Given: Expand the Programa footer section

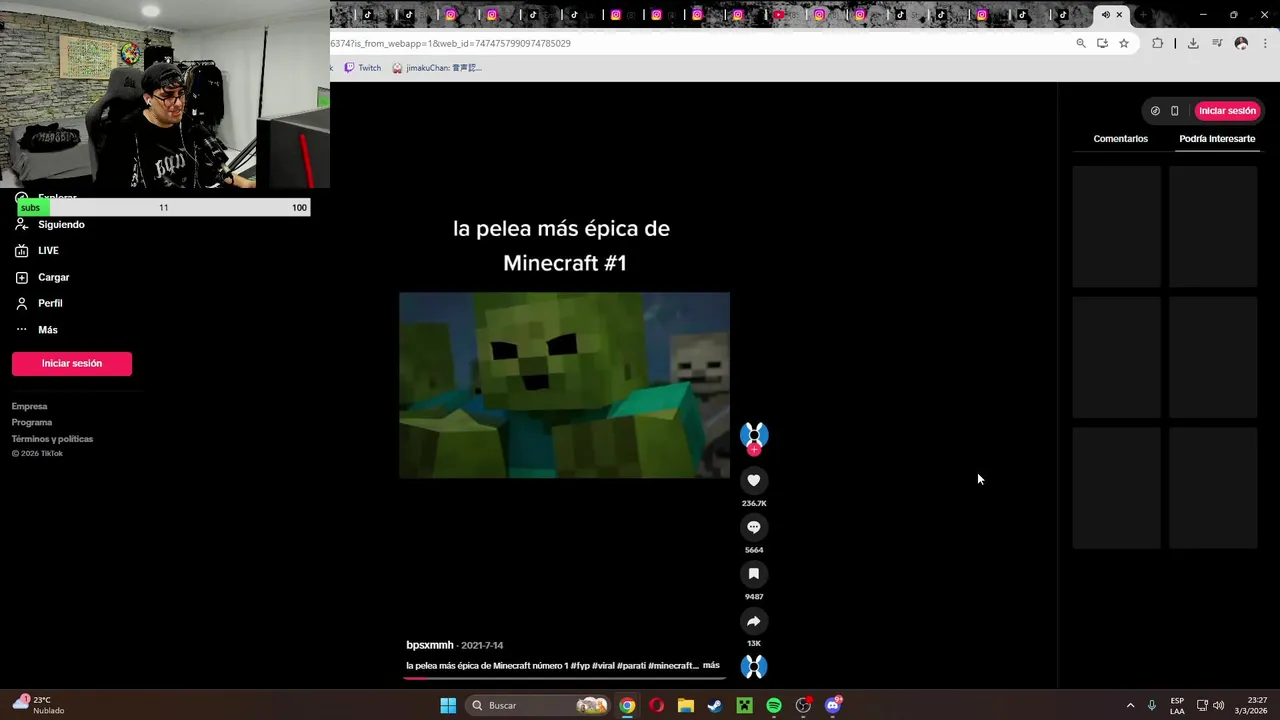Looking at the screenshot, I should click(x=32, y=422).
